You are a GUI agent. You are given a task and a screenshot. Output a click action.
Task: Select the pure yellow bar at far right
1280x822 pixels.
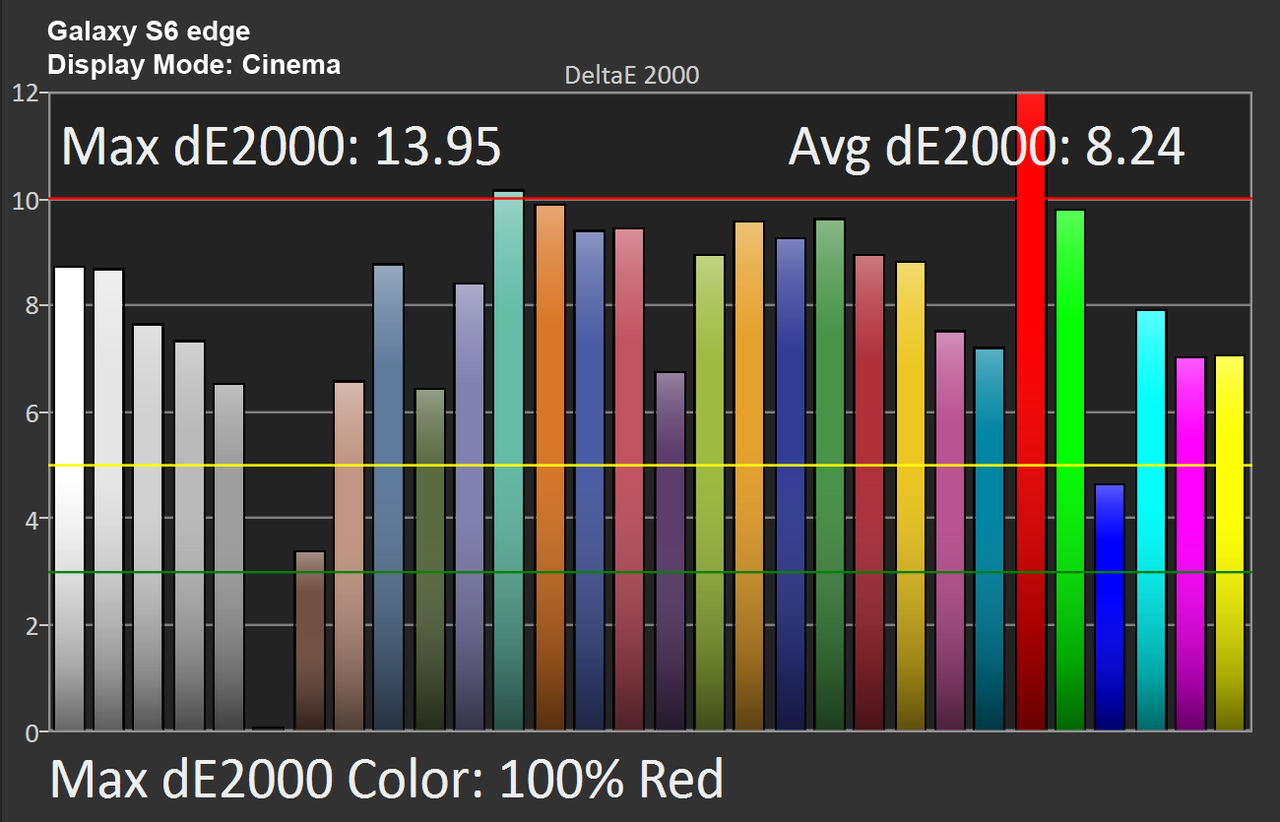click(x=1231, y=543)
